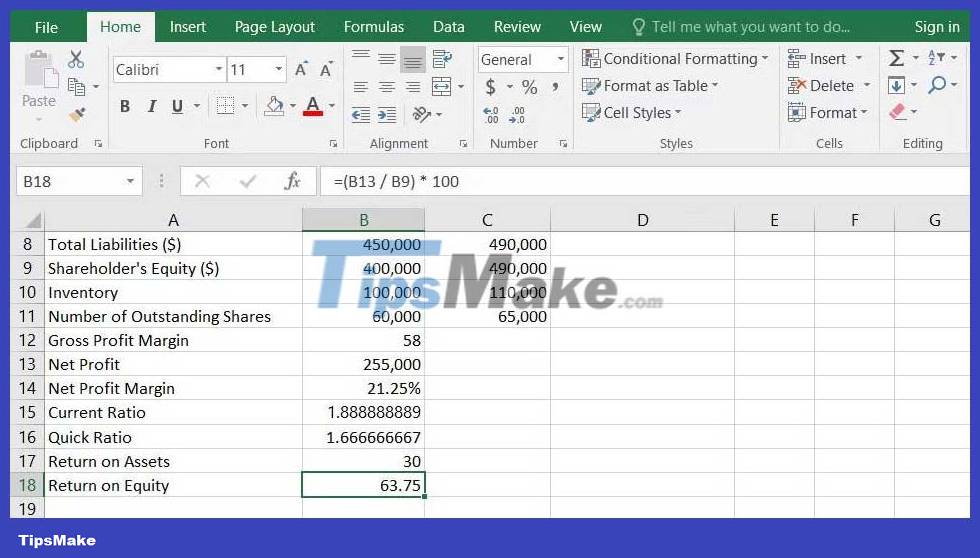Apply cell borders icon

point(225,106)
